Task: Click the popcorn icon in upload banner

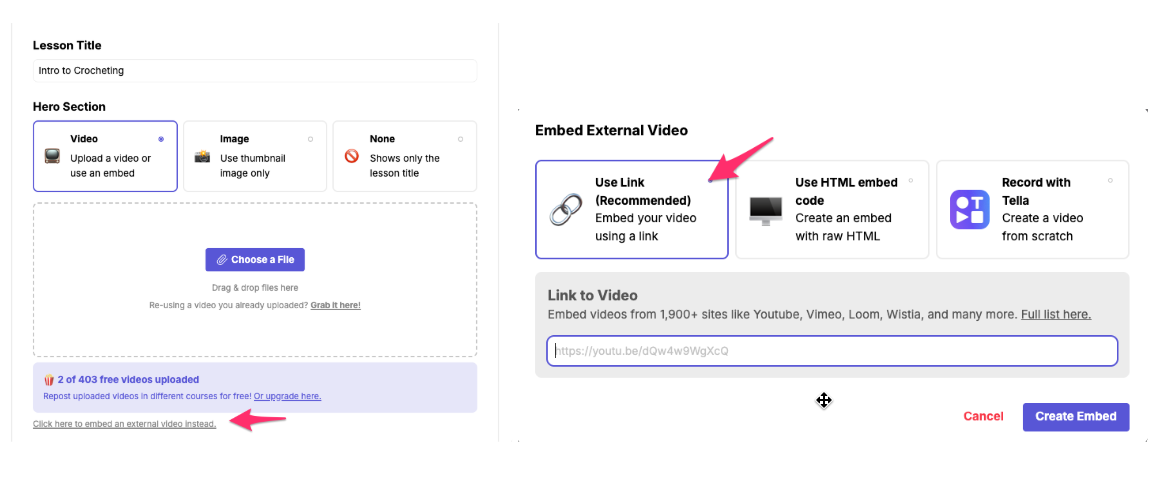Action: pyautogui.click(x=49, y=380)
